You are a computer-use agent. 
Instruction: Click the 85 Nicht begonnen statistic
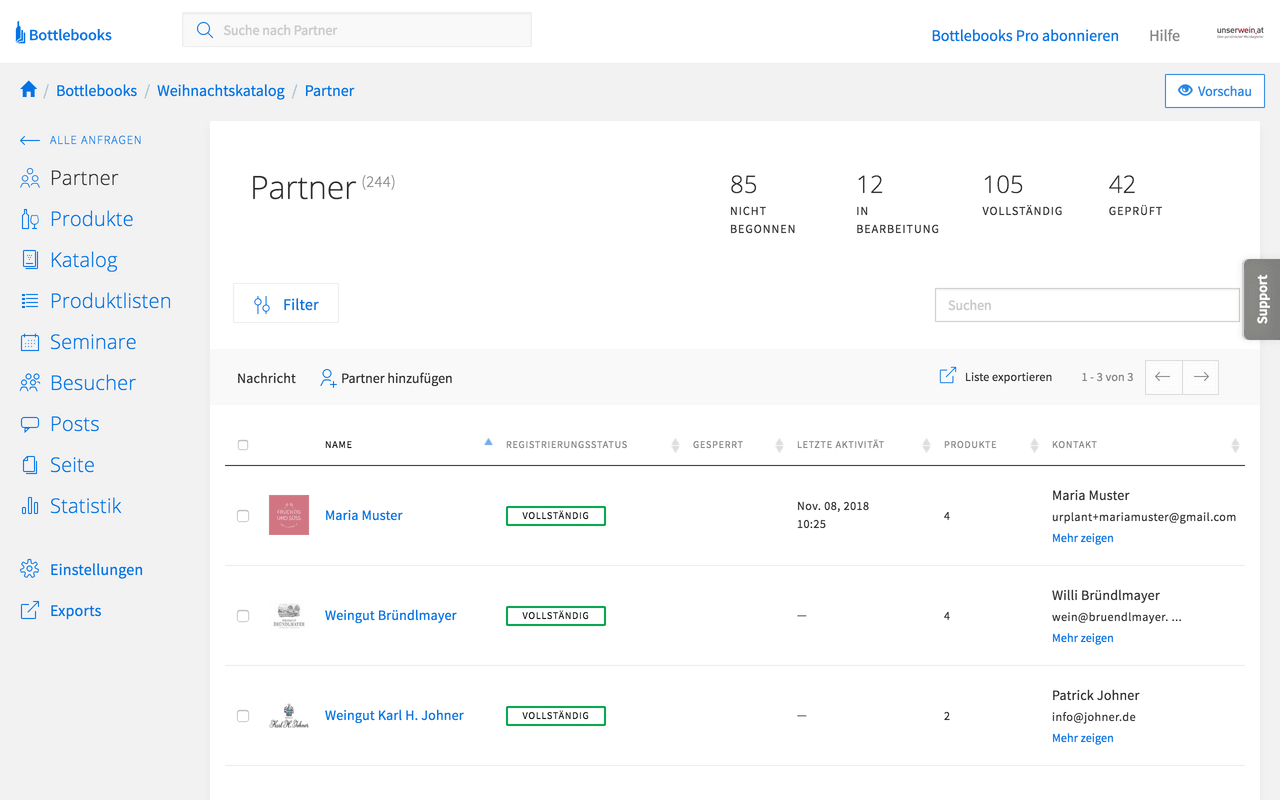point(763,204)
